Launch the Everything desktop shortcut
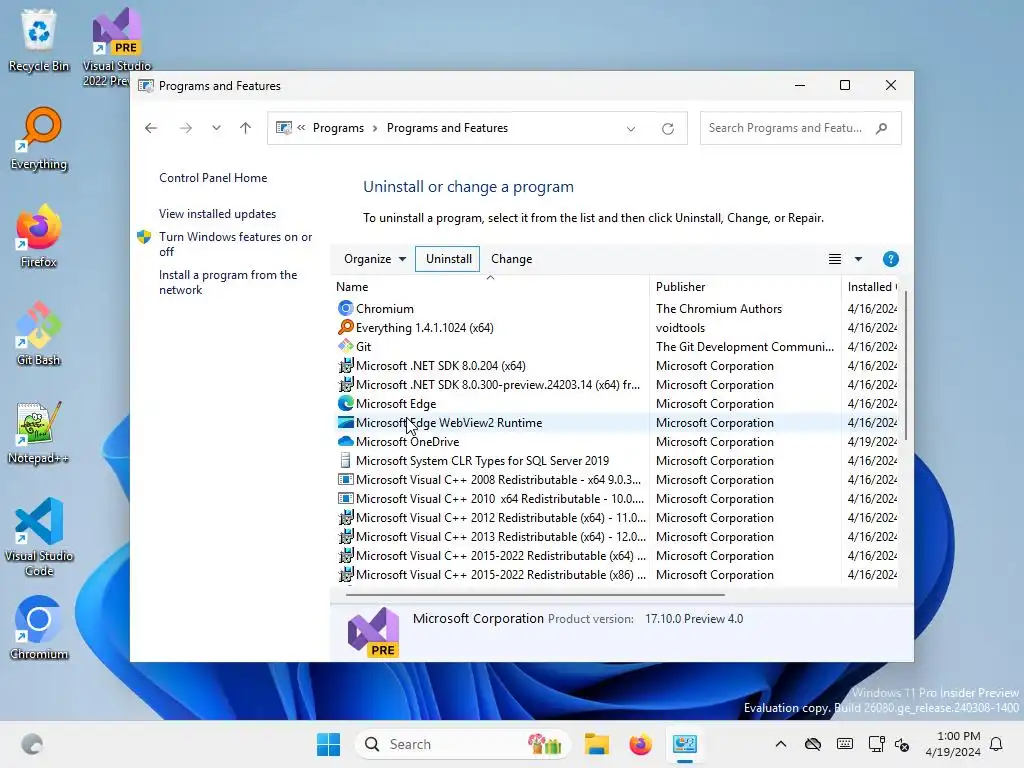 (39, 138)
